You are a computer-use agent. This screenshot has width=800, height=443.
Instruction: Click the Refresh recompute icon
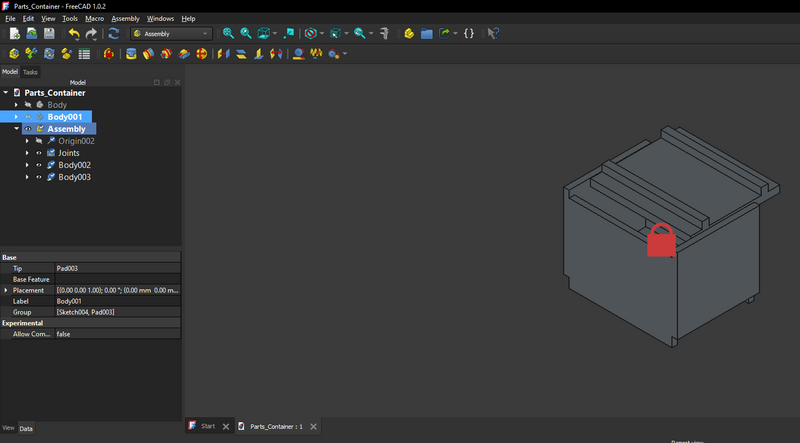[113, 33]
